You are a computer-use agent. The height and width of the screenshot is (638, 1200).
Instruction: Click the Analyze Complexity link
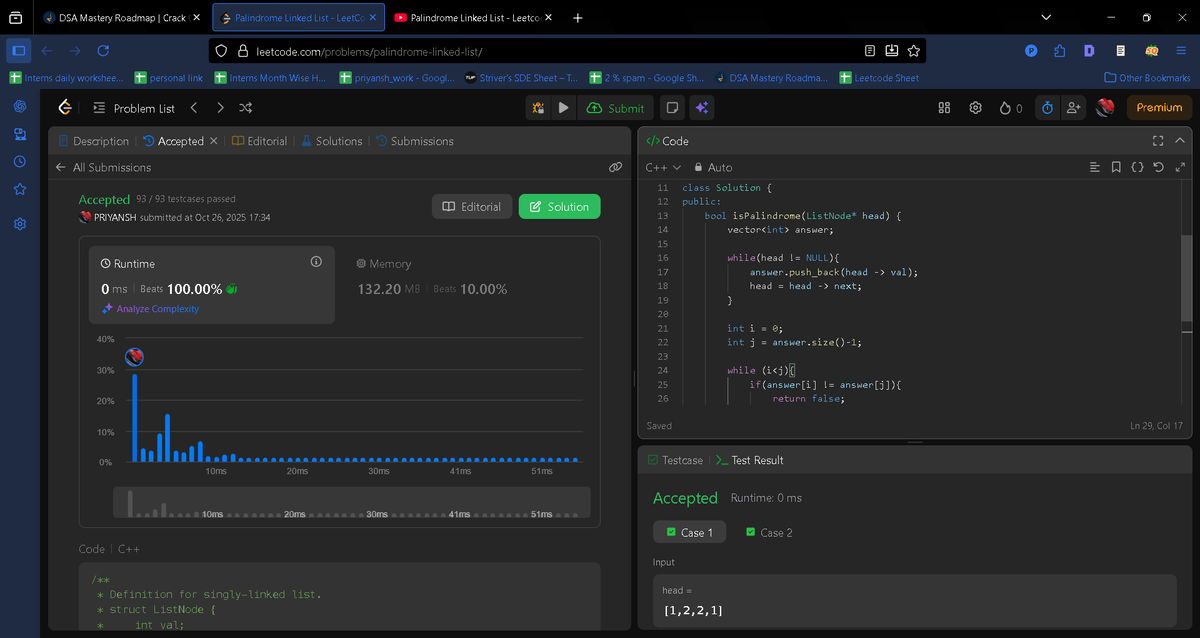(x=150, y=309)
